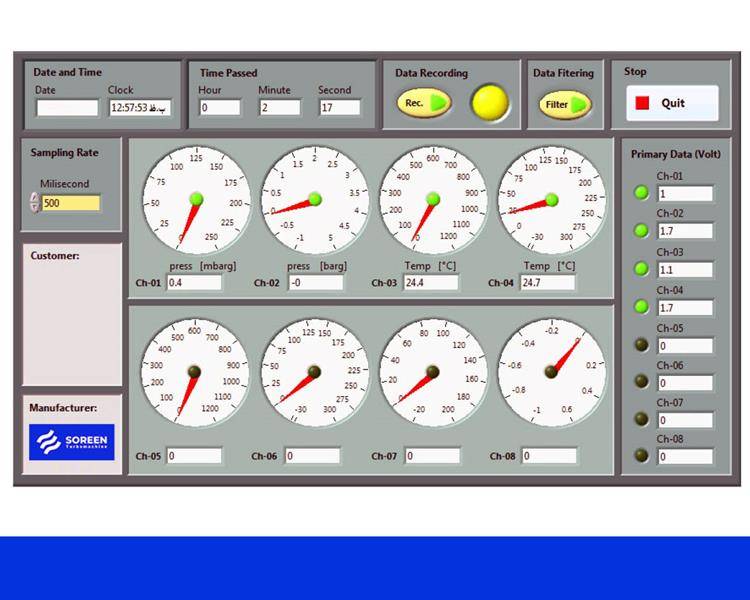Click the green Ch-01 status LED
Viewport: 750px width, 600px height.
coord(641,192)
